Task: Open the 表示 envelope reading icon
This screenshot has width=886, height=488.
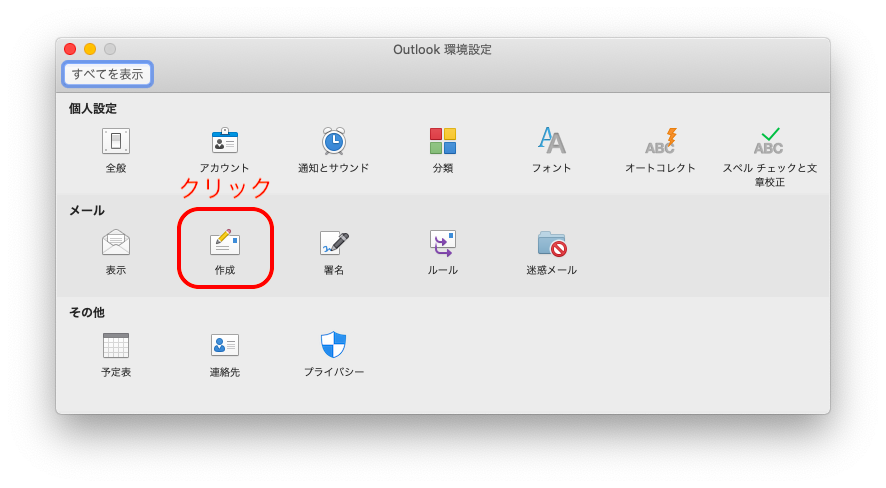Action: (116, 243)
